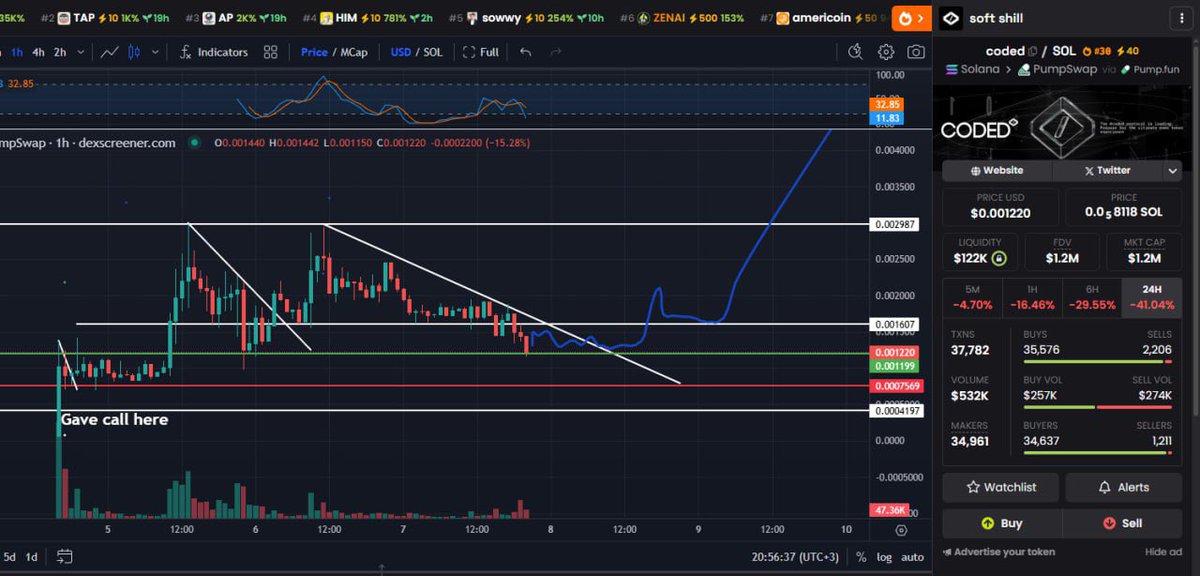The width and height of the screenshot is (1200, 576).
Task: Open the three-dot menu beside soft shill
Action: (1181, 18)
